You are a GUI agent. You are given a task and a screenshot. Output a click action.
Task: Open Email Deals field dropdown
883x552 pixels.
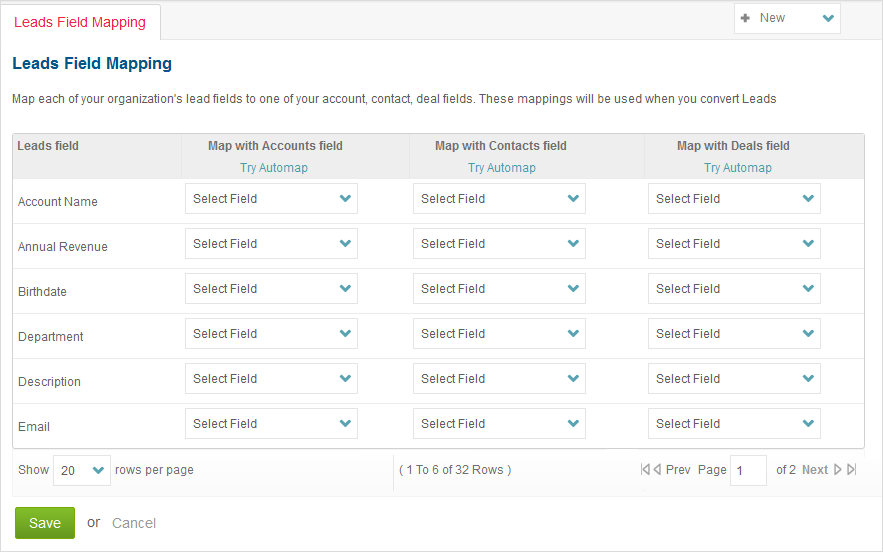(734, 424)
